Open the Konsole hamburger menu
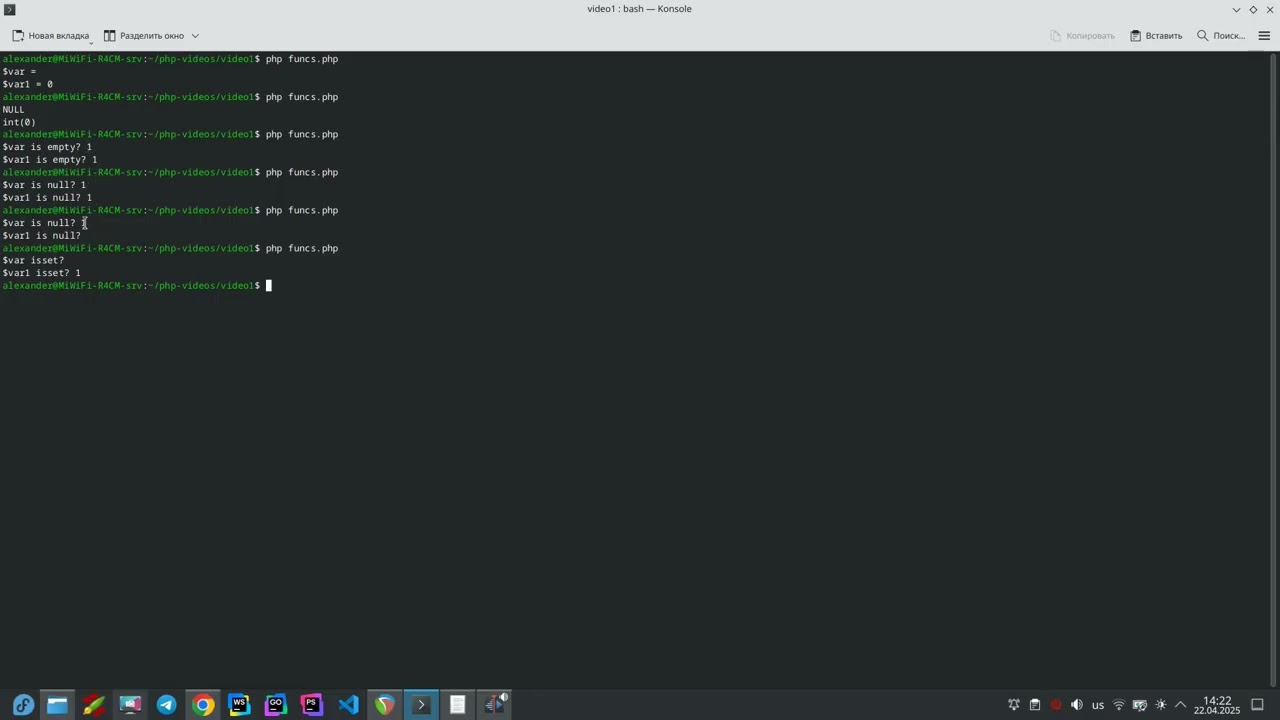Image resolution: width=1280 pixels, height=720 pixels. (x=1264, y=35)
